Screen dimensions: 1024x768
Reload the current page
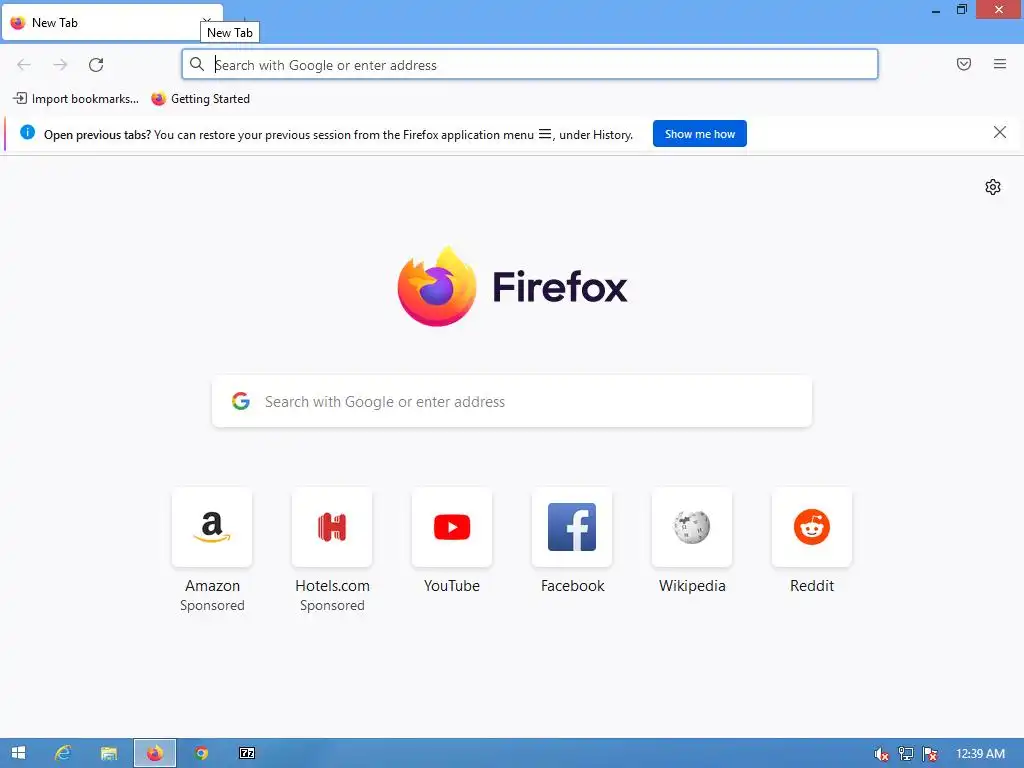[96, 65]
